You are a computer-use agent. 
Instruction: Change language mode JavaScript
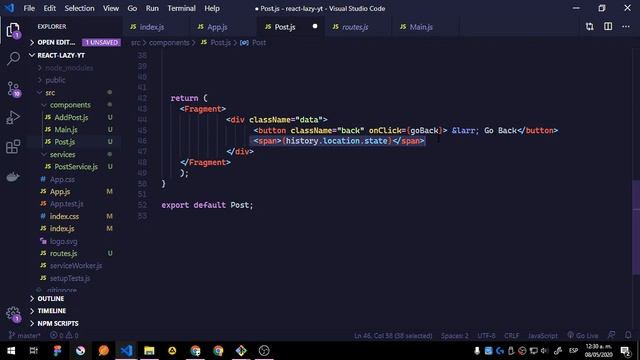pyautogui.click(x=542, y=336)
